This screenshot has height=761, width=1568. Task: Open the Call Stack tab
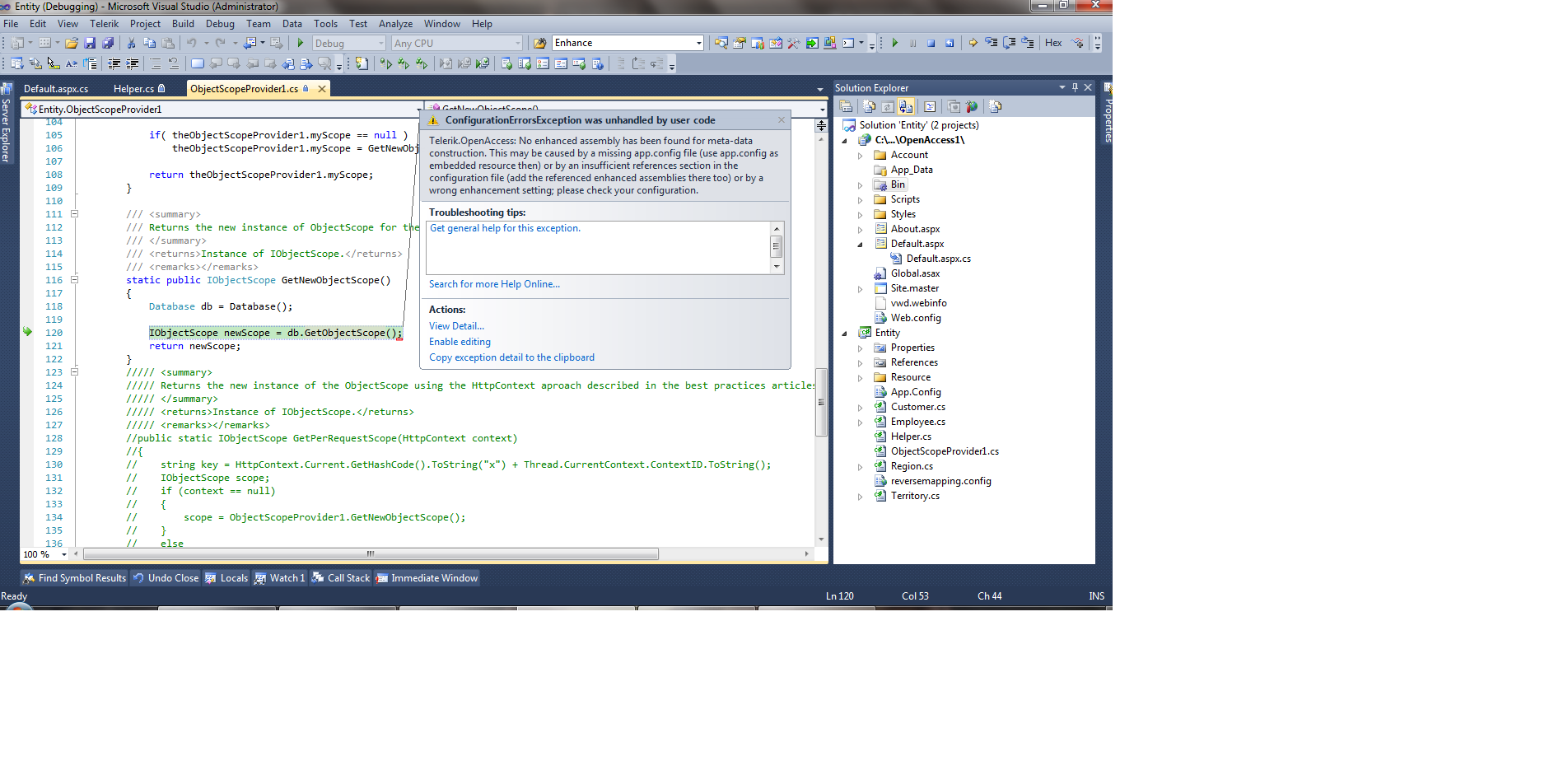[340, 578]
